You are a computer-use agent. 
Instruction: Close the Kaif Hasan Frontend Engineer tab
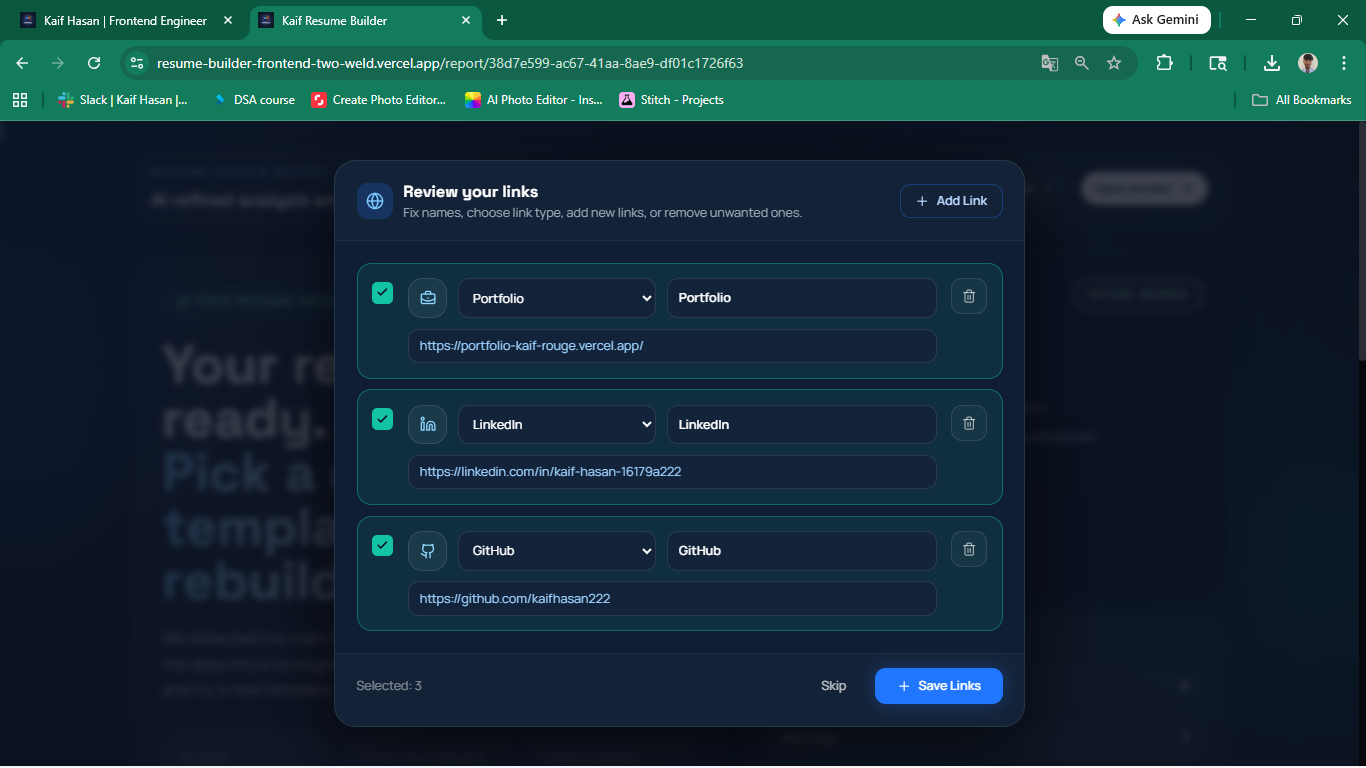[228, 20]
